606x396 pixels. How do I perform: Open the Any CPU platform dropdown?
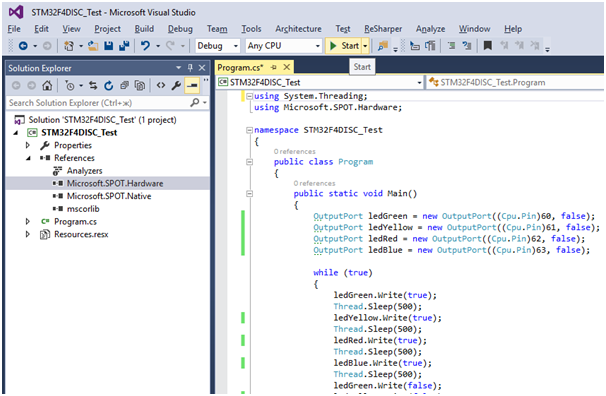[284, 46]
